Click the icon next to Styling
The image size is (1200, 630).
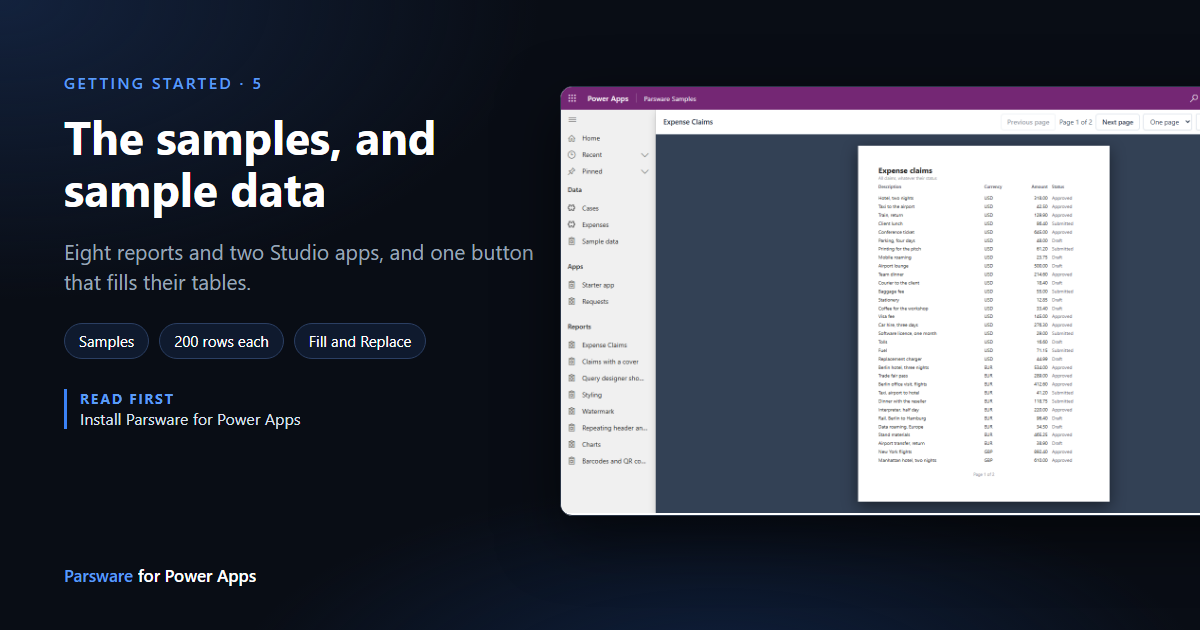[571, 395]
